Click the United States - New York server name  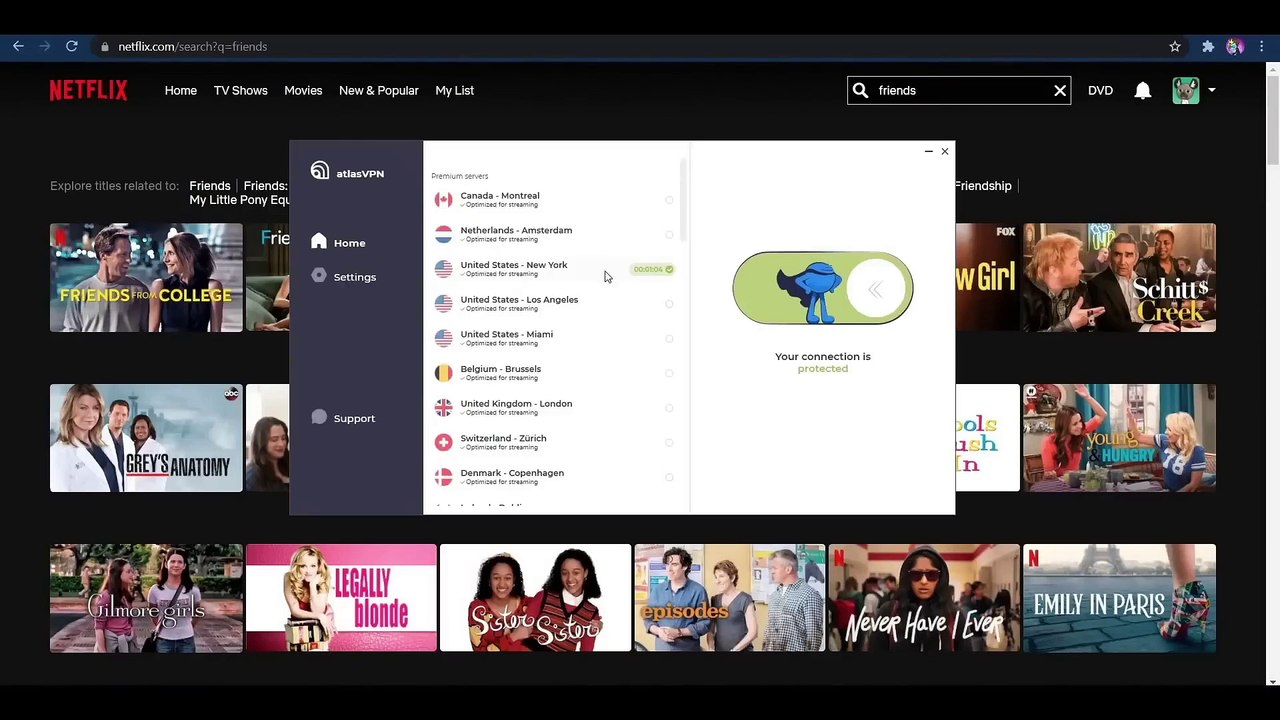coord(514,265)
